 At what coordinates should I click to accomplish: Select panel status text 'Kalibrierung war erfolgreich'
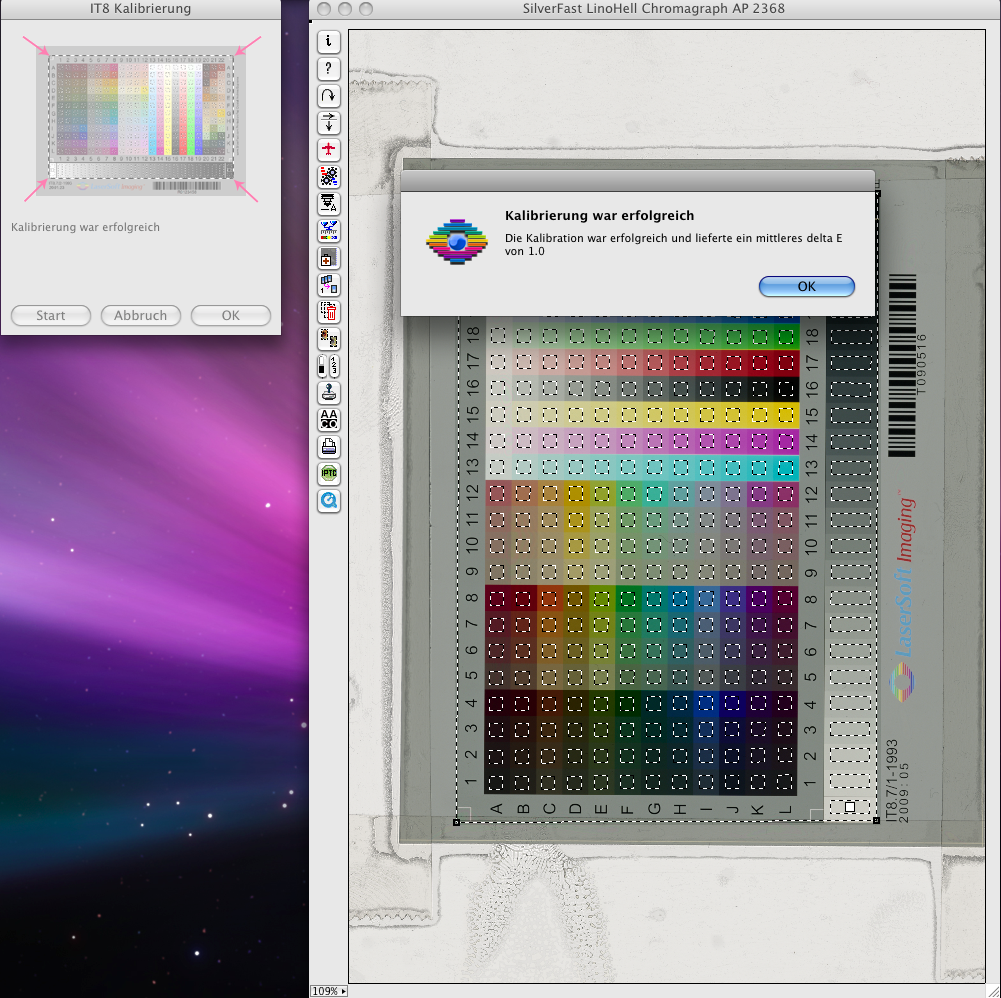click(86, 227)
